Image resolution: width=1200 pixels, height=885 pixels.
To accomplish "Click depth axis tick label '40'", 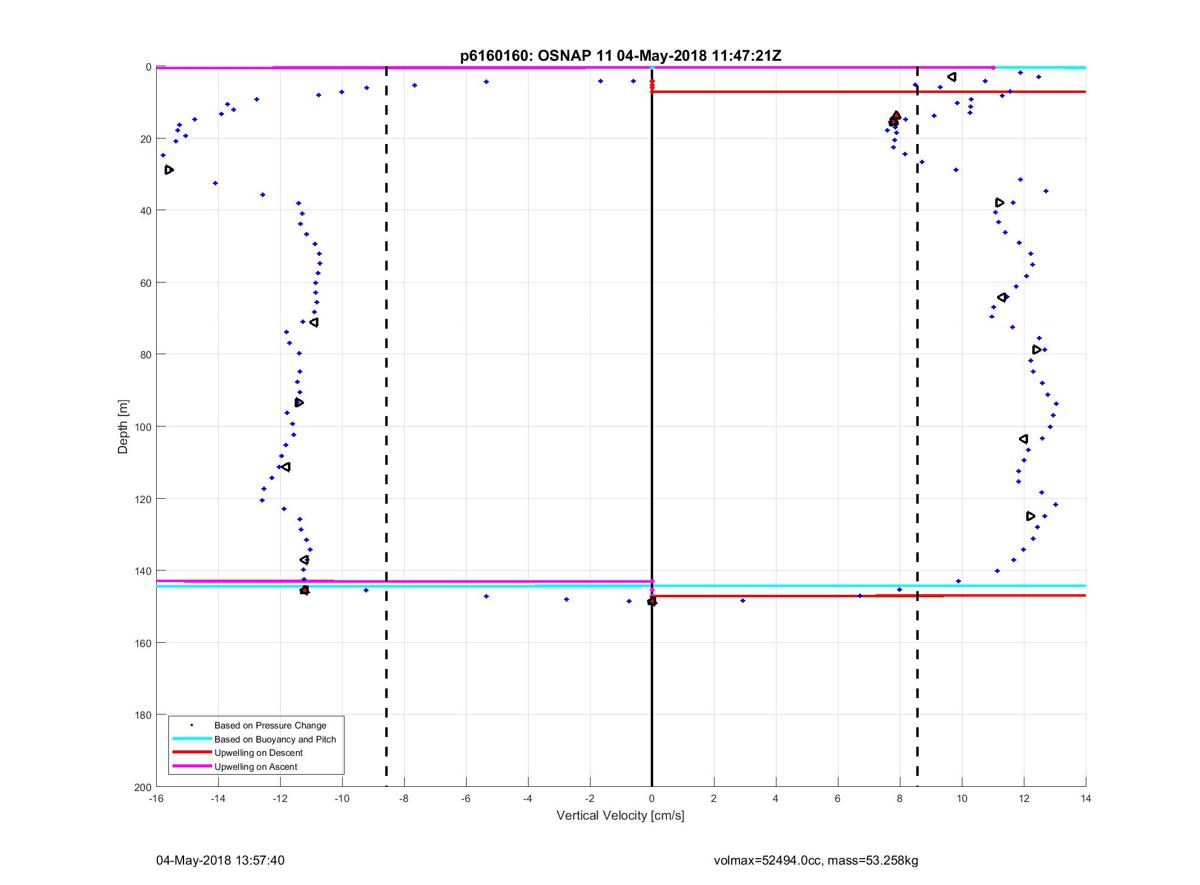I will [145, 211].
